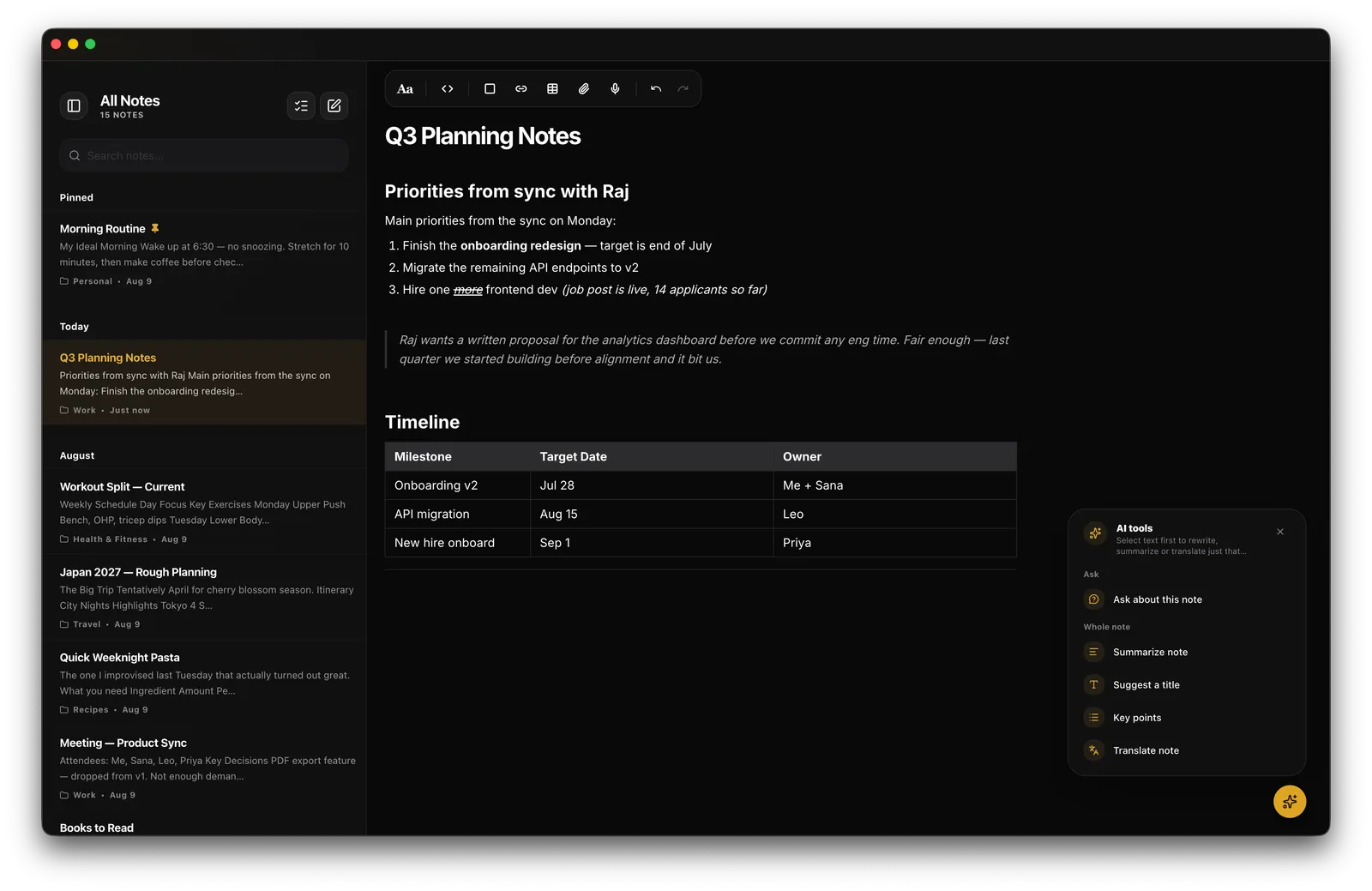Add a link using the toolbar
This screenshot has width=1372, height=891.
(x=521, y=89)
